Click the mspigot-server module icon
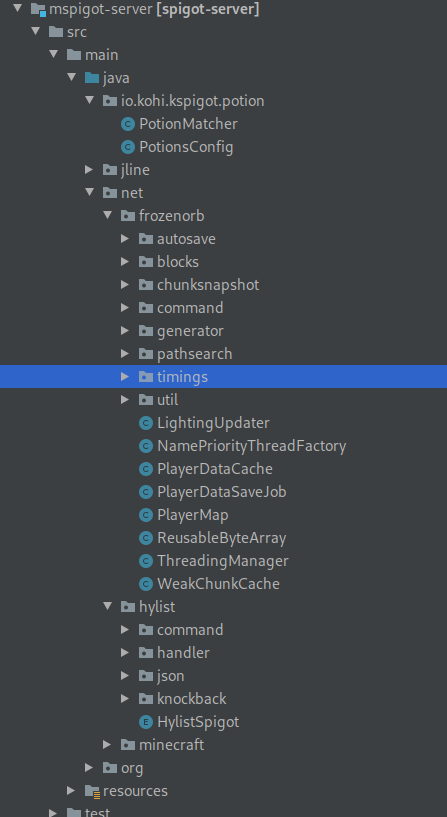 coord(39,9)
